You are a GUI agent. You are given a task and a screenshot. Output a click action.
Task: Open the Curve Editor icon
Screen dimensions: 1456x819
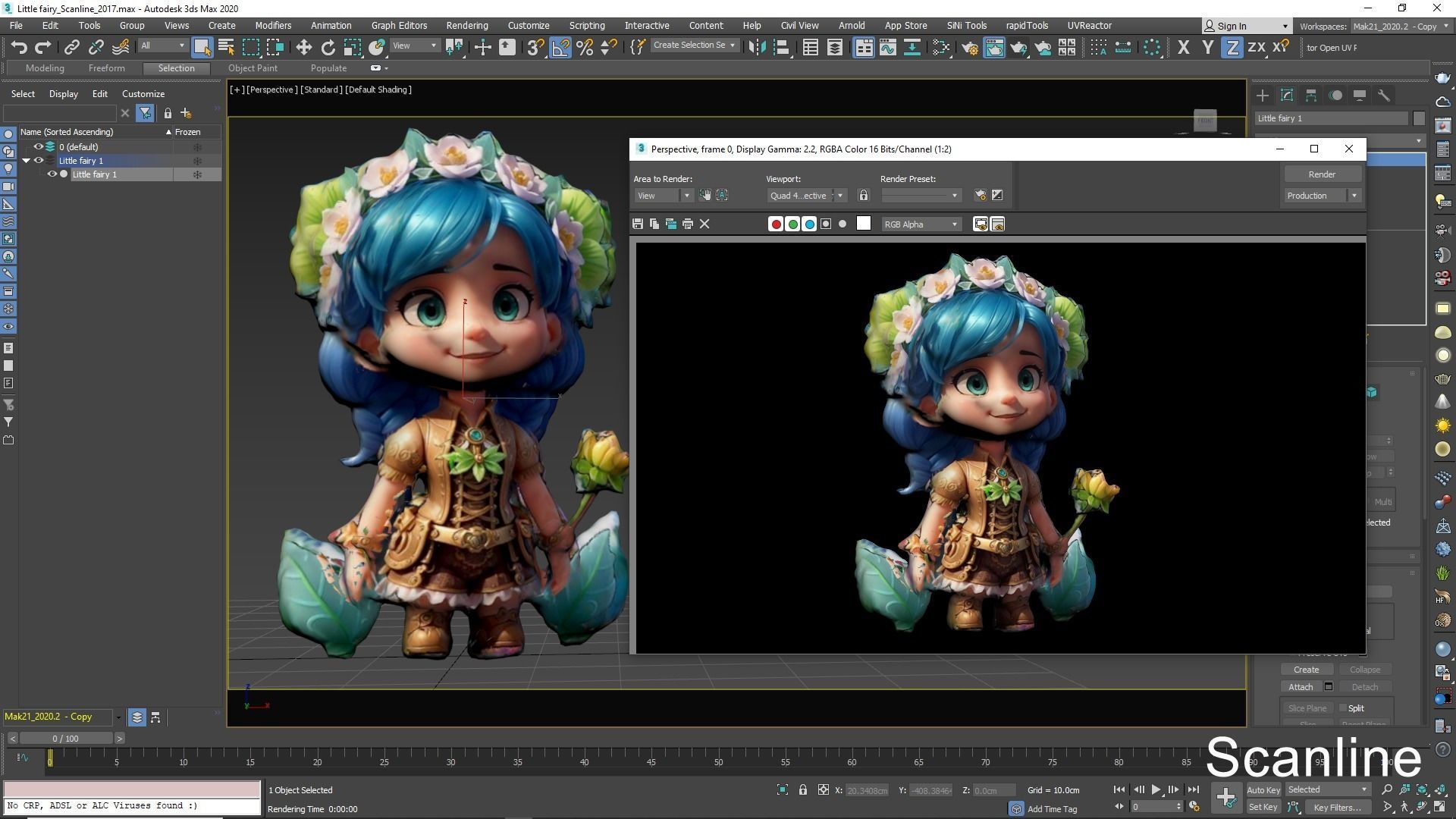click(888, 47)
